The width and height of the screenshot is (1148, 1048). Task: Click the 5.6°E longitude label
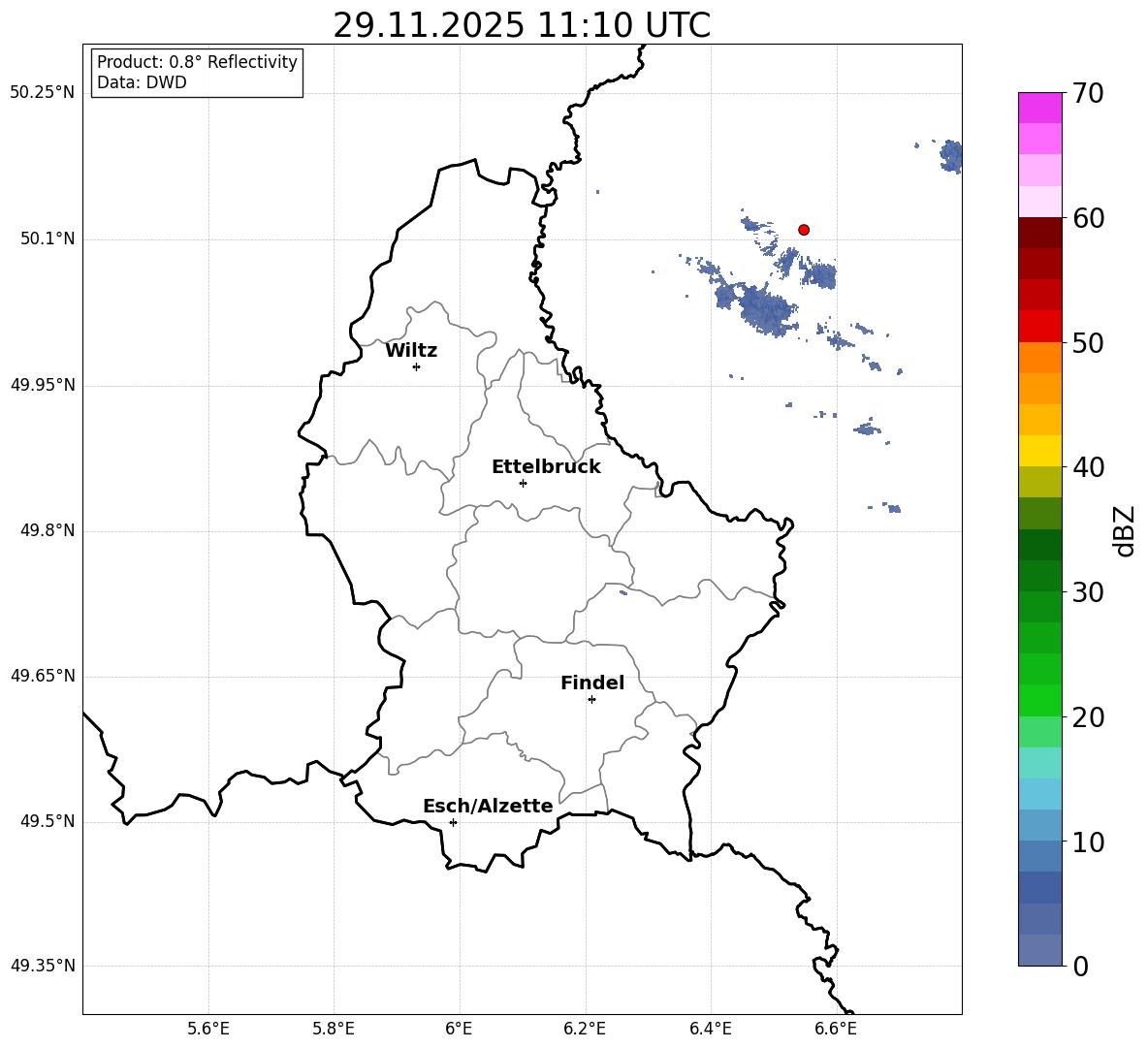tap(208, 1029)
